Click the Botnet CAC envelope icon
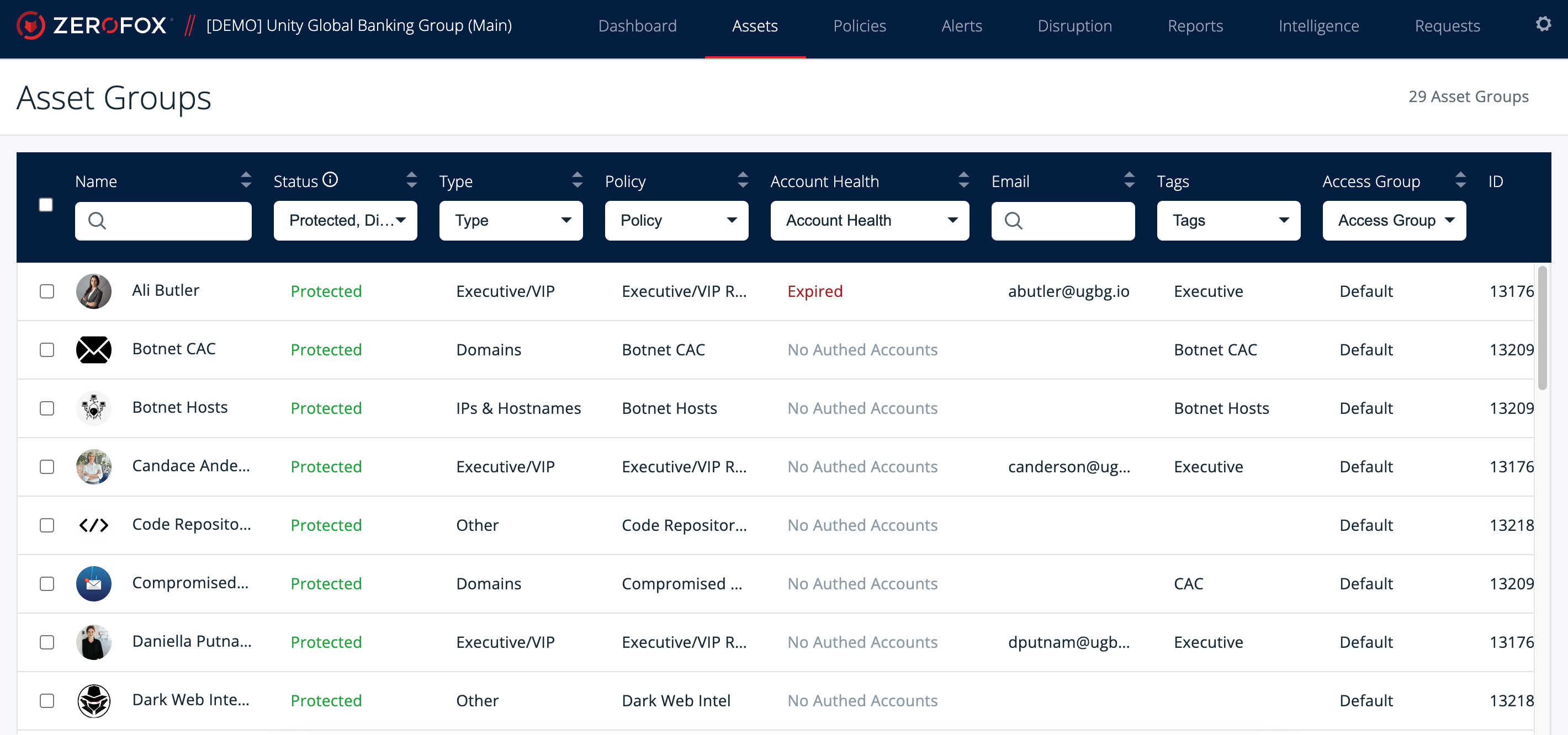1568x735 pixels. (x=93, y=349)
